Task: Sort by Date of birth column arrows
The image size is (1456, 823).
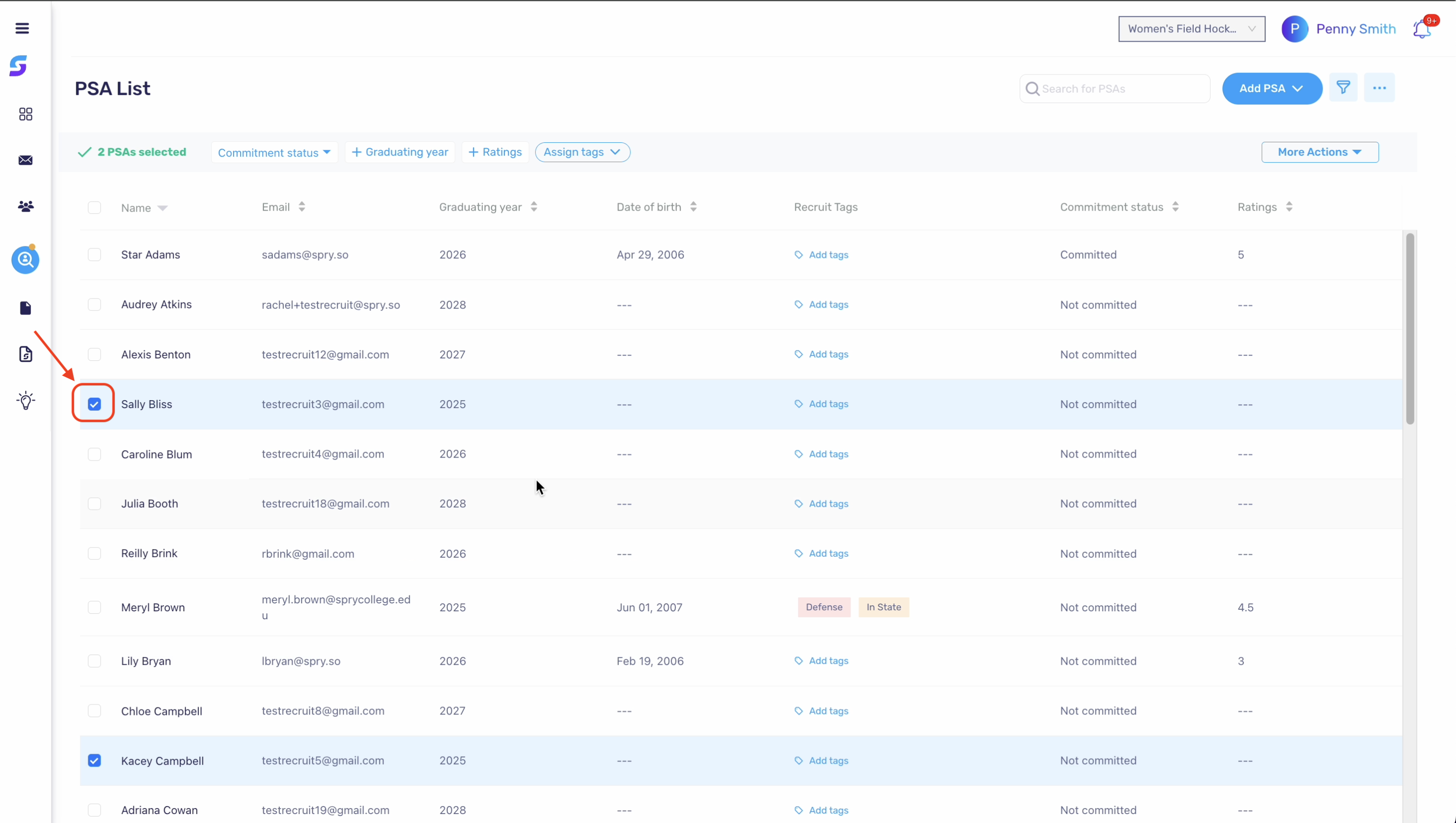Action: tap(693, 207)
